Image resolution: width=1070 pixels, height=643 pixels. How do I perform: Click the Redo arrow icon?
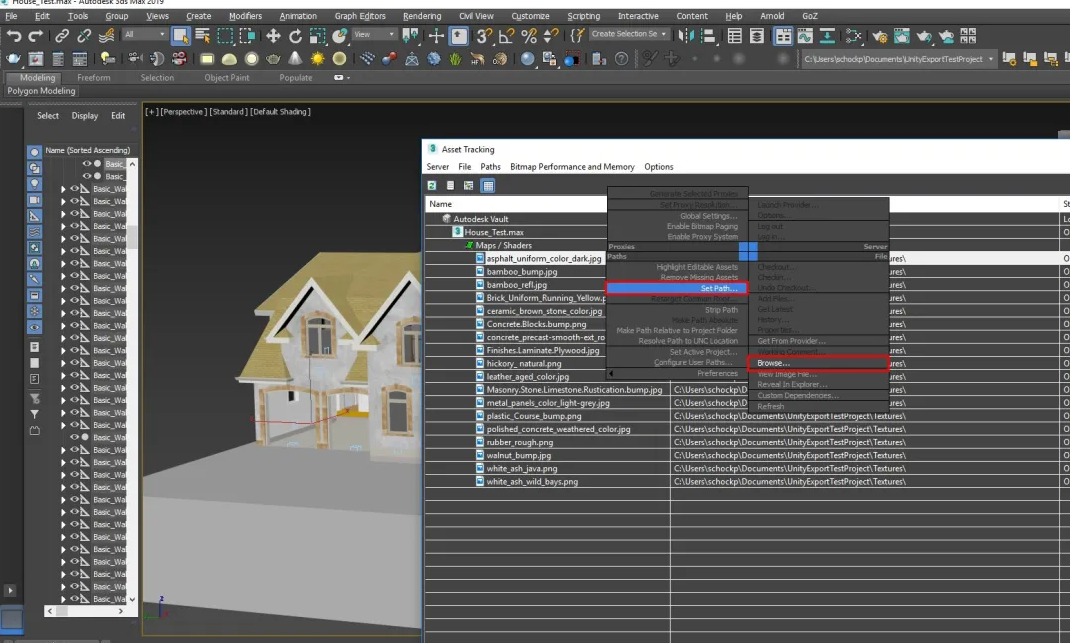tap(35, 35)
